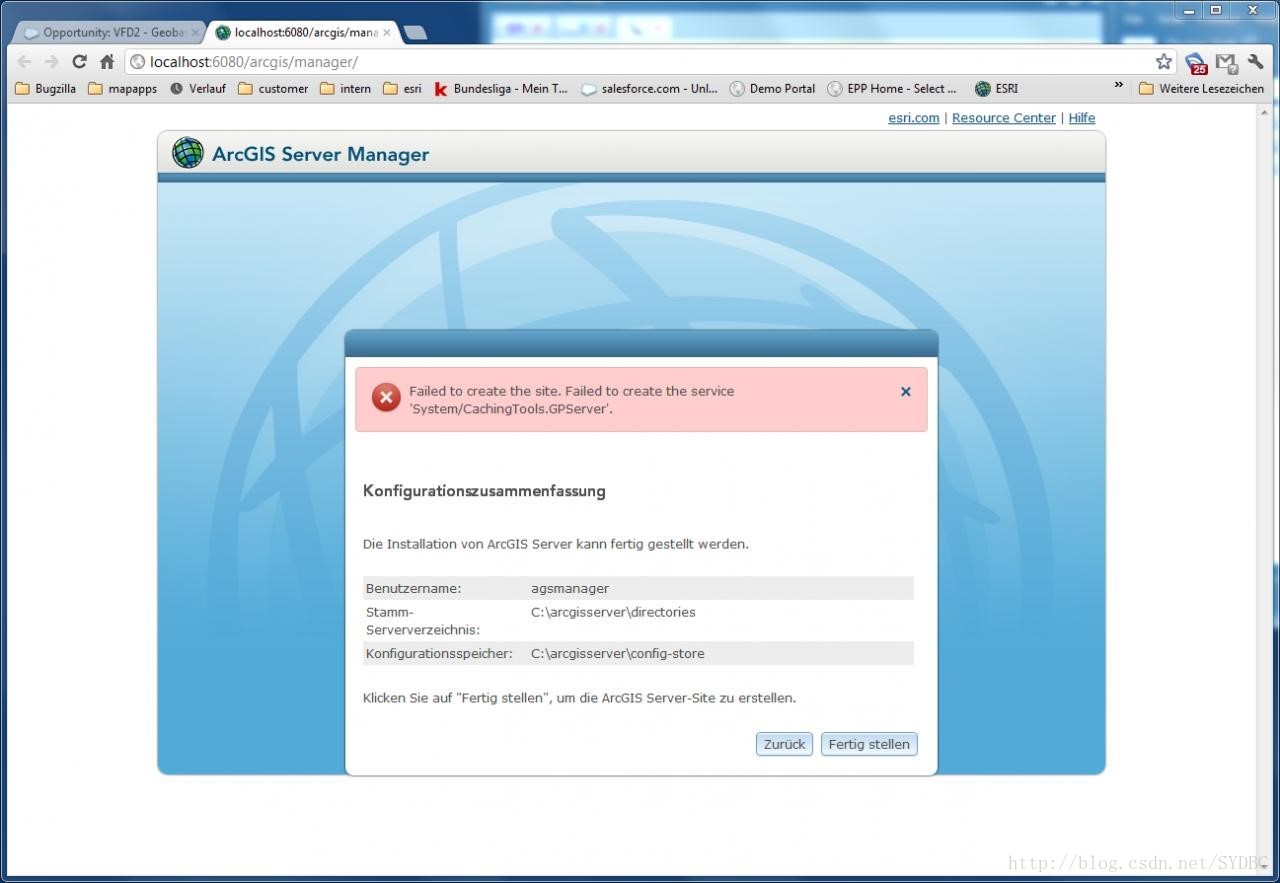
Task: Open the Bugzilla bookmark folder
Action: coord(46,88)
